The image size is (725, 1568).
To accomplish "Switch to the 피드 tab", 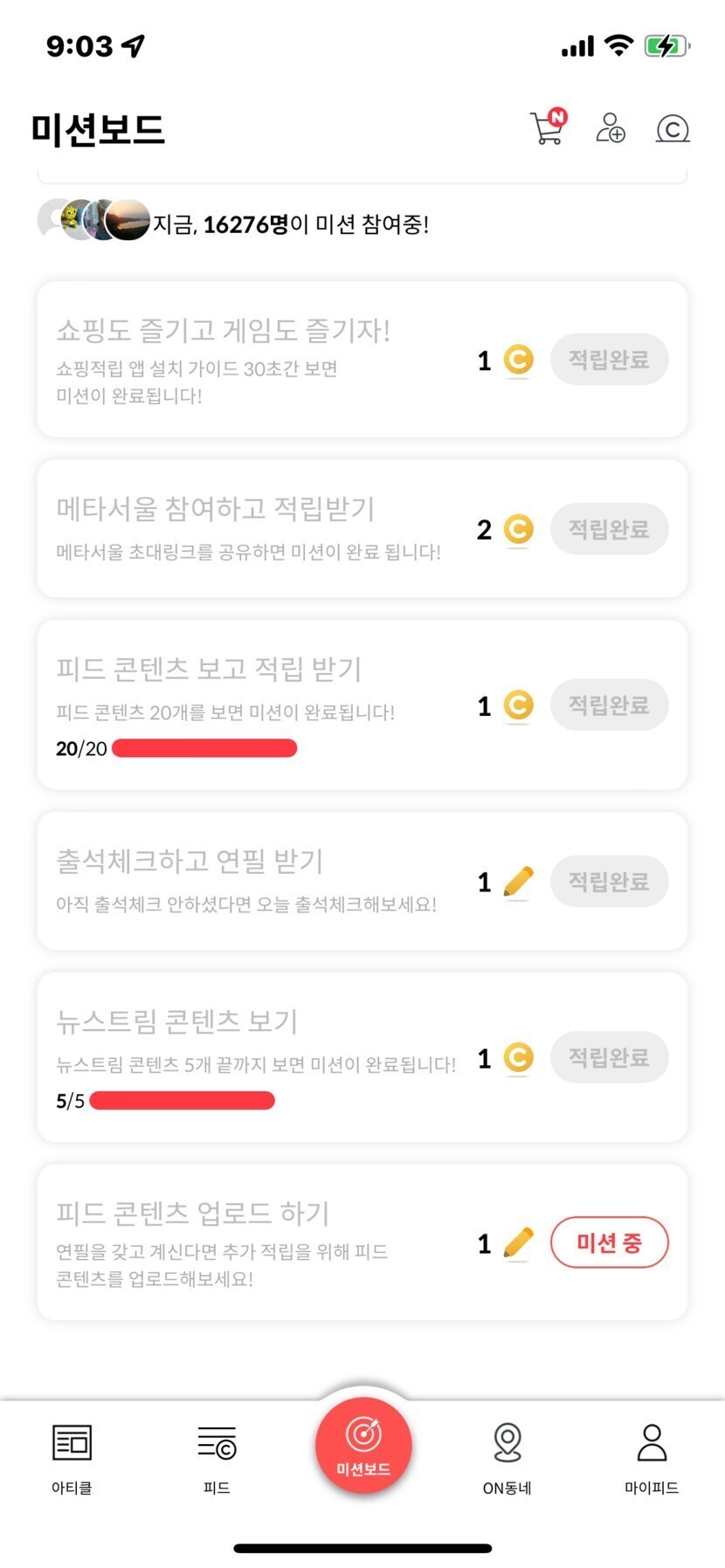I will point(217,1458).
